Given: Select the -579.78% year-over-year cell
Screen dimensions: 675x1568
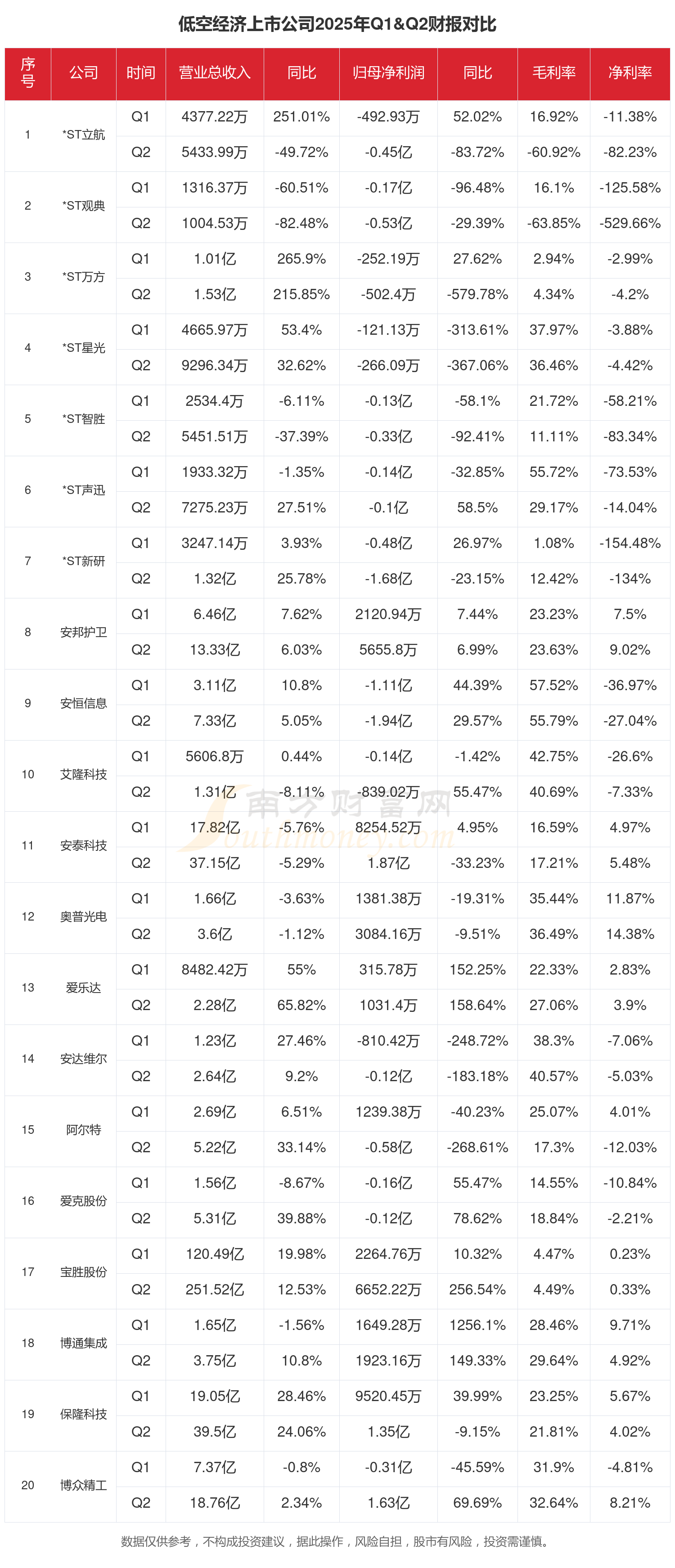Looking at the screenshot, I should [477, 295].
